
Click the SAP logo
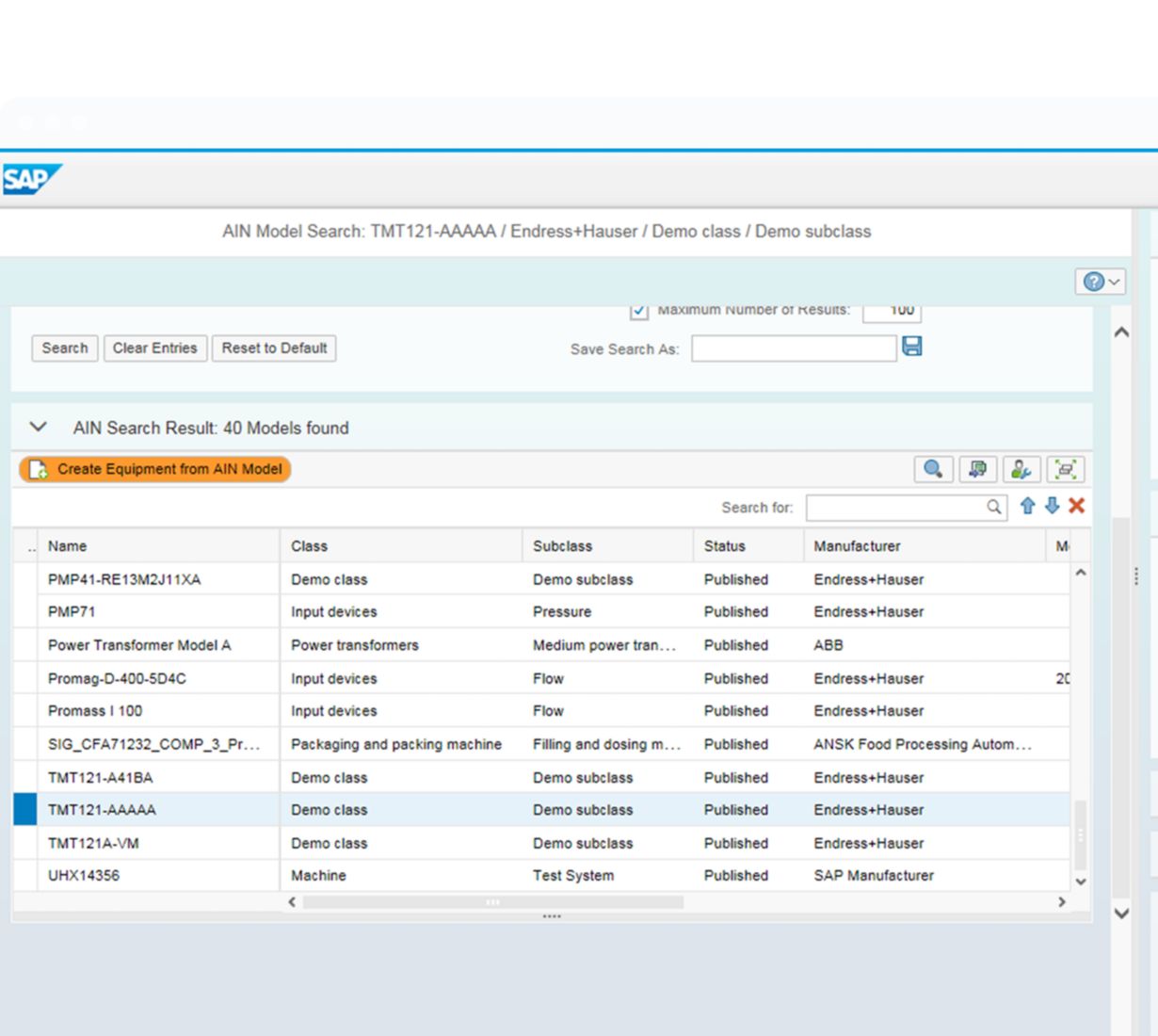30,179
